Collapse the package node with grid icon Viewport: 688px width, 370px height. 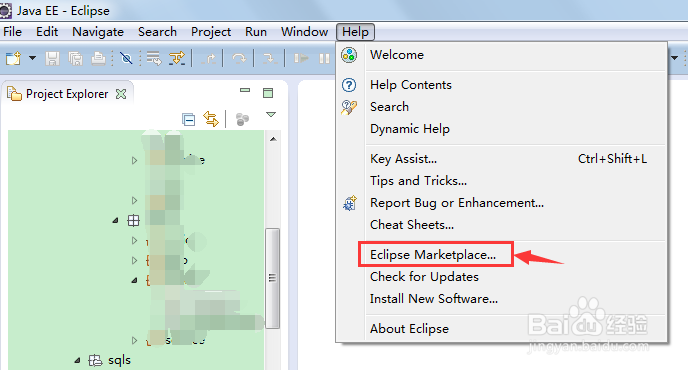click(115, 220)
